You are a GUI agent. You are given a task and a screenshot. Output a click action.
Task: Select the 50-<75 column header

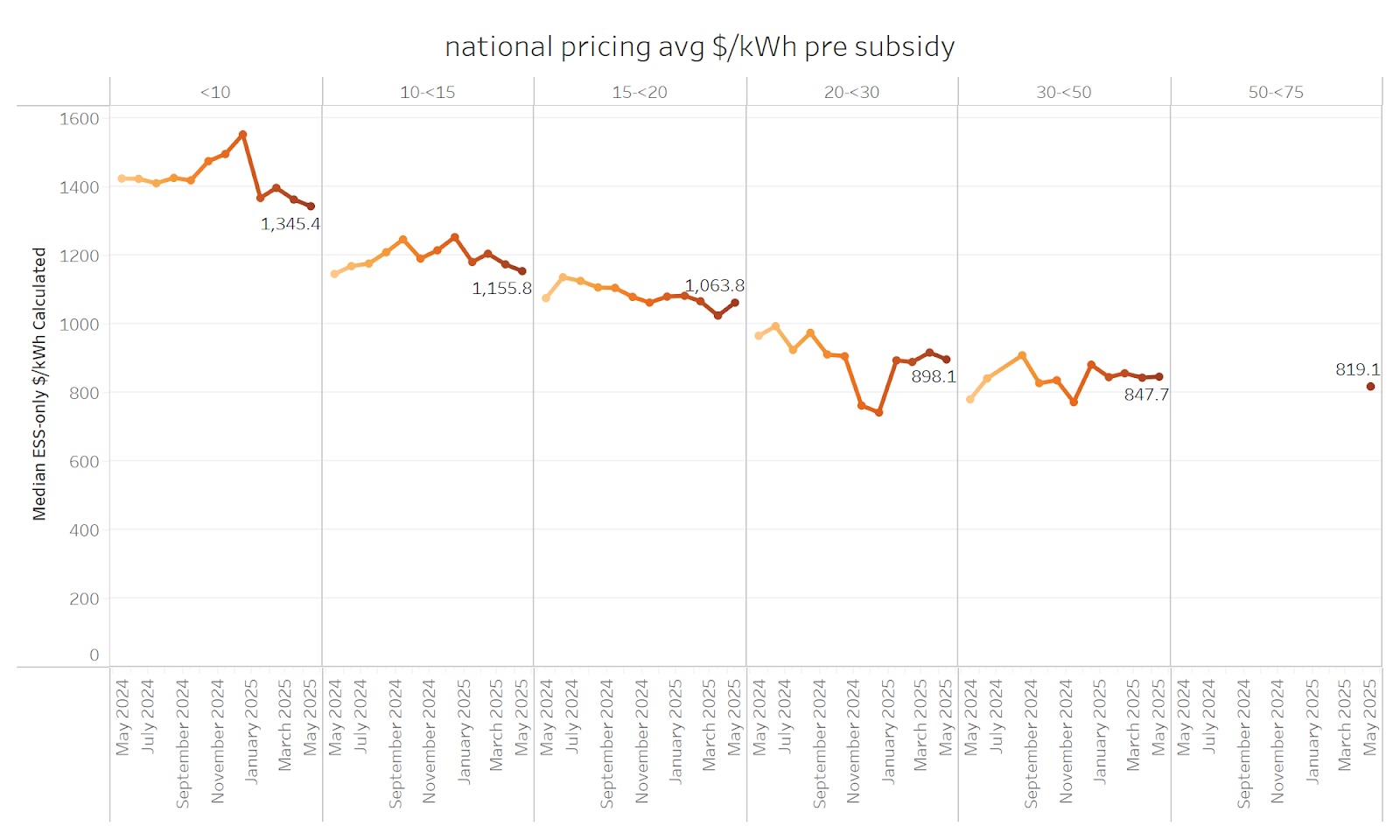[1276, 92]
